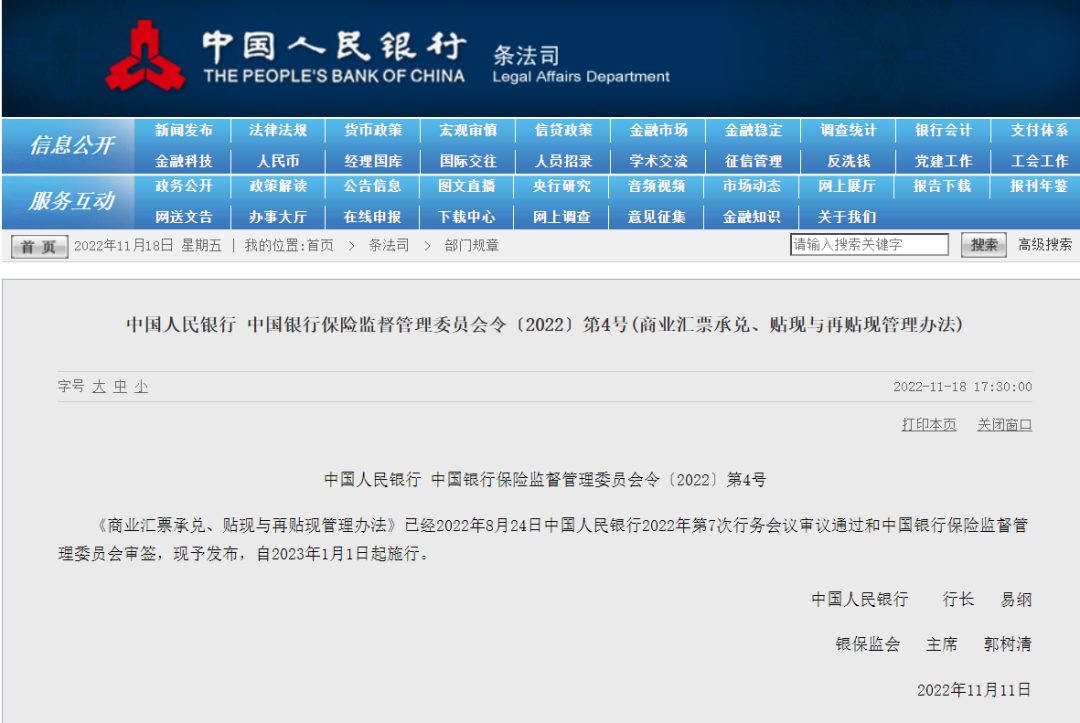Set font size to 小
This screenshot has width=1080, height=723.
141,386
